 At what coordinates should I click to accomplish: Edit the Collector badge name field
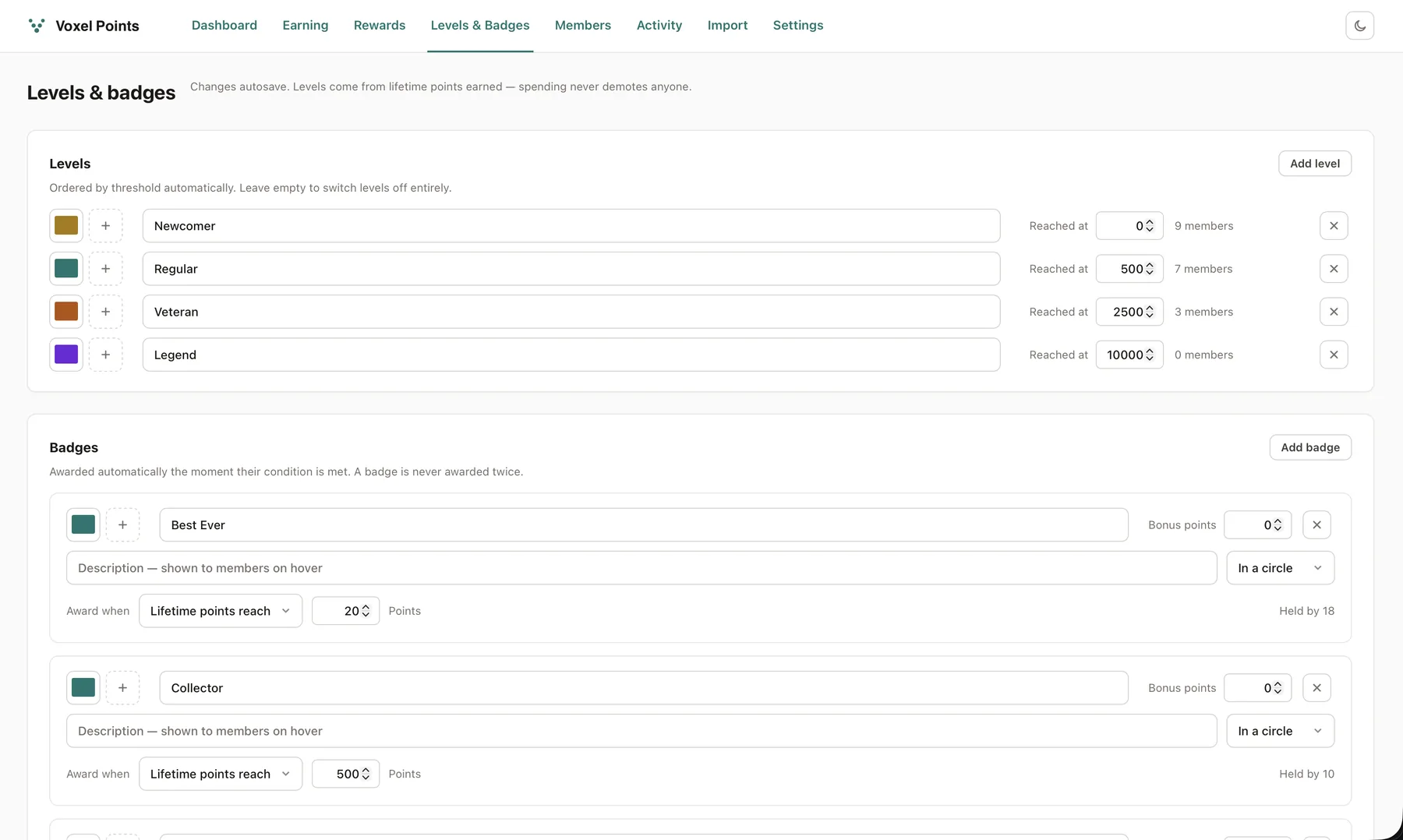pos(644,688)
